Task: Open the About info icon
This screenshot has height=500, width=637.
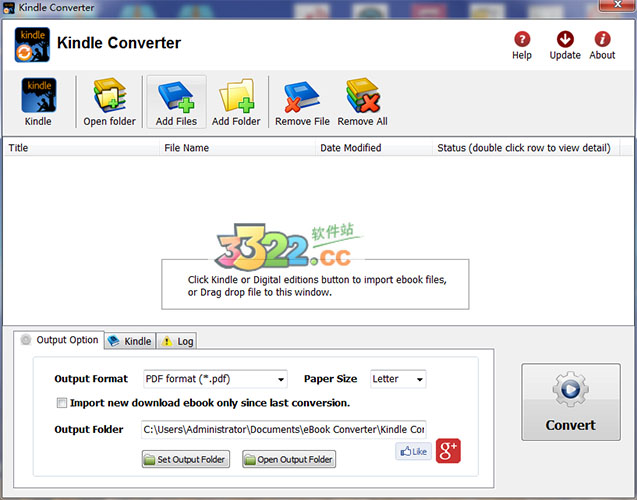Action: click(602, 45)
